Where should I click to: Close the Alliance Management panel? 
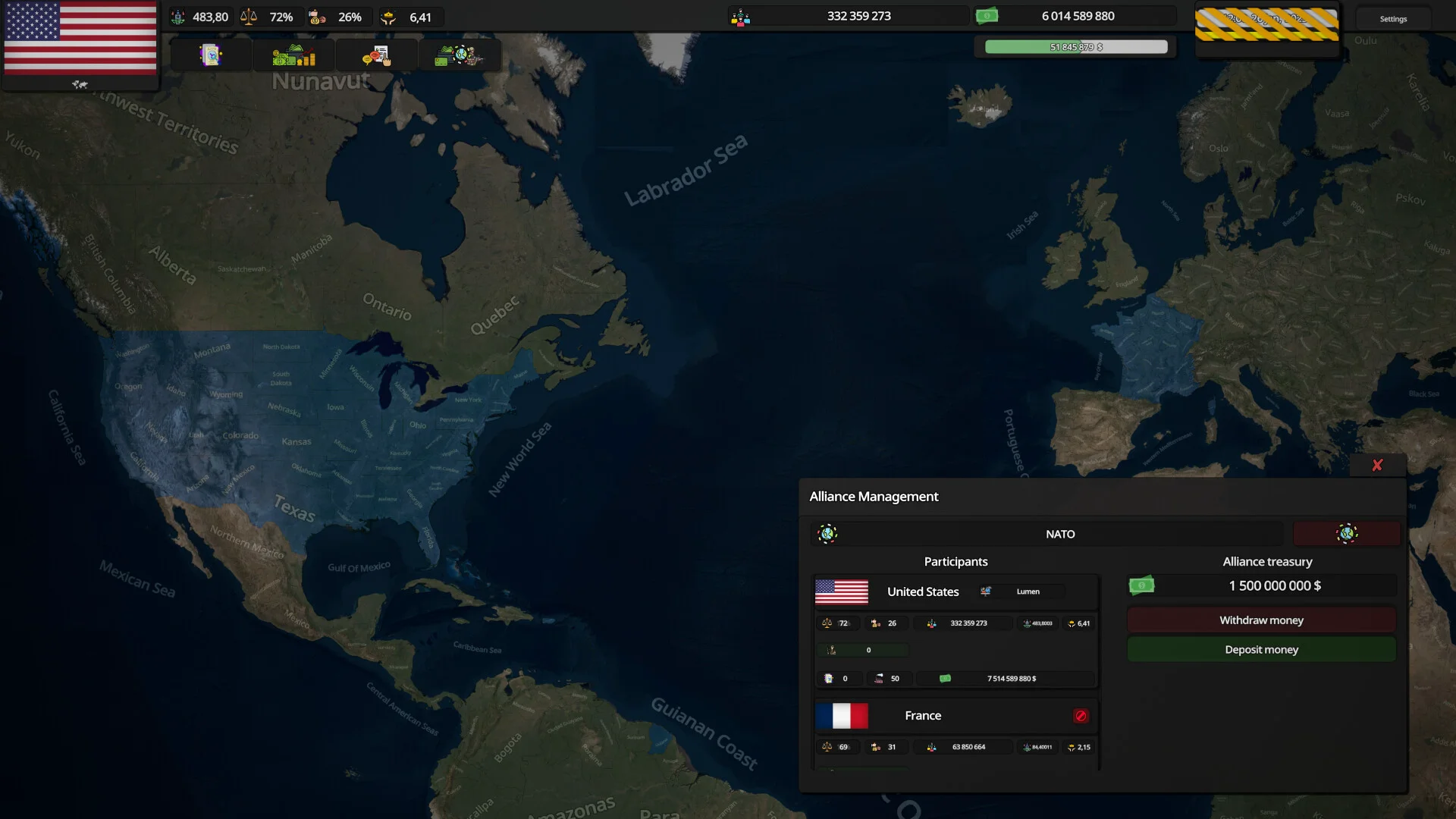tap(1378, 465)
